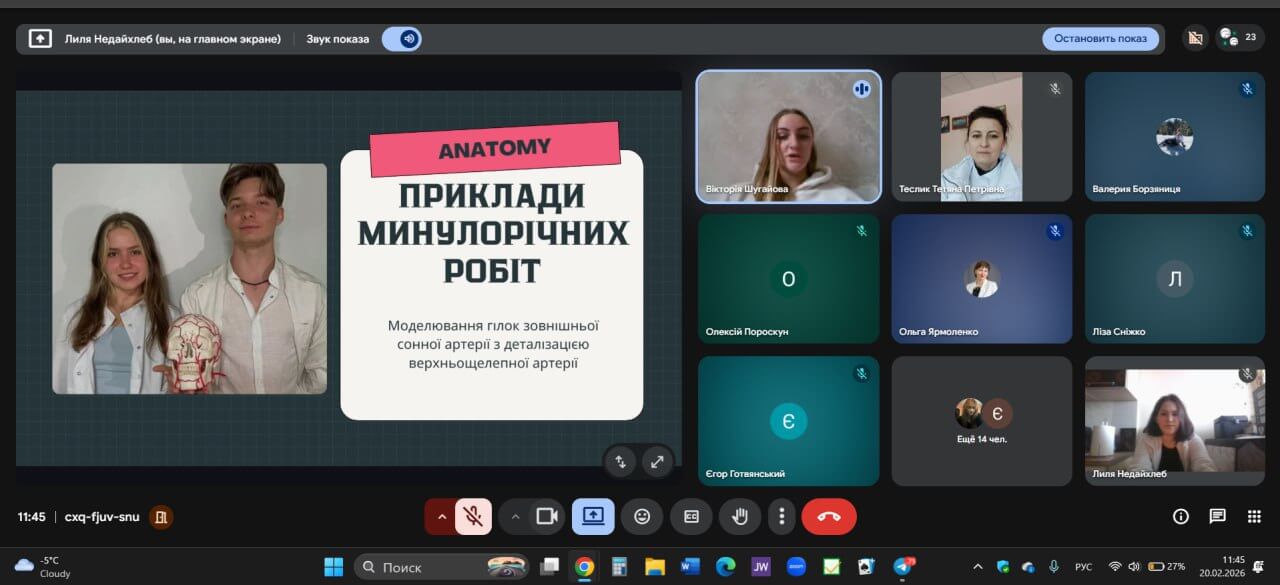Open the emoji reactions button
Viewport: 1280px width, 585px height.
click(x=642, y=516)
